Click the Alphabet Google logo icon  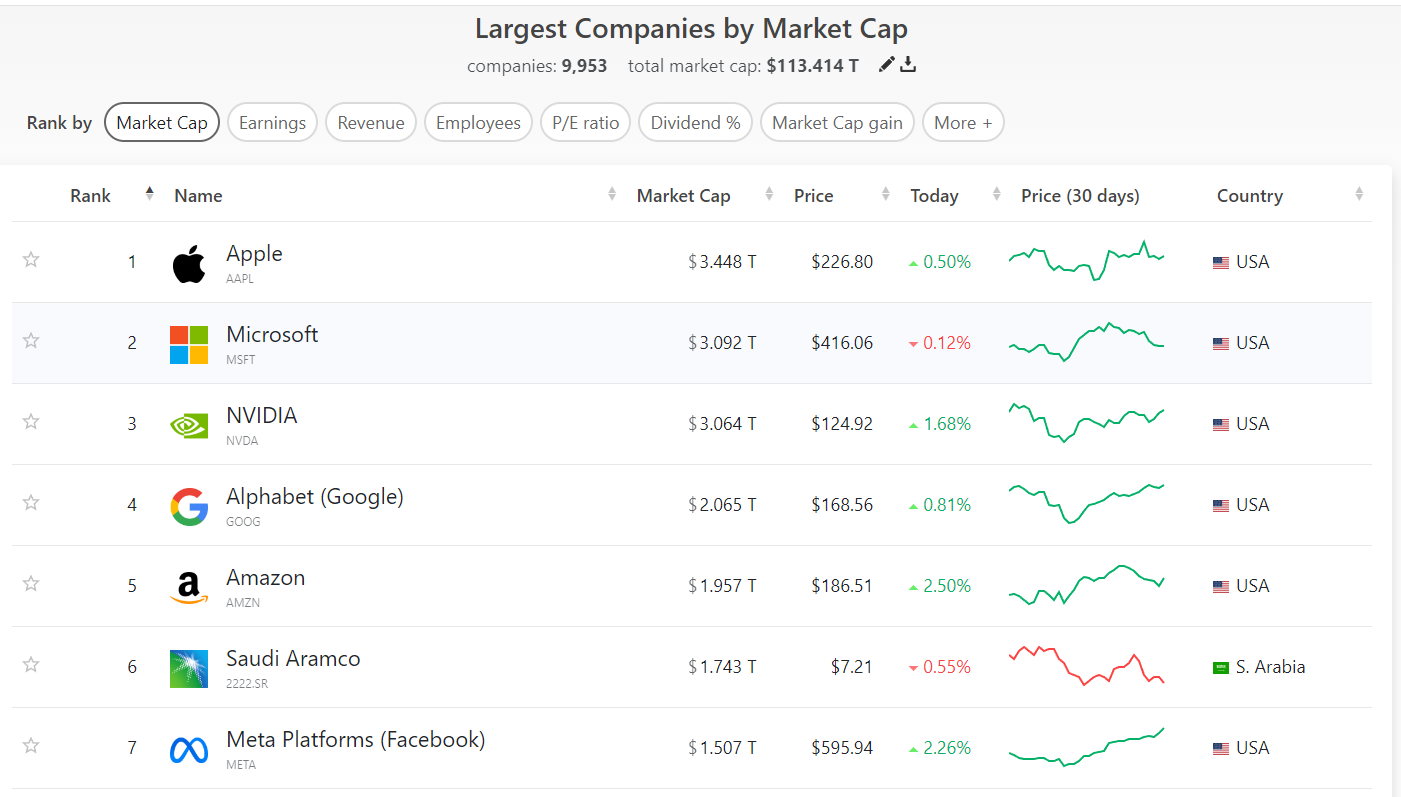pos(189,506)
